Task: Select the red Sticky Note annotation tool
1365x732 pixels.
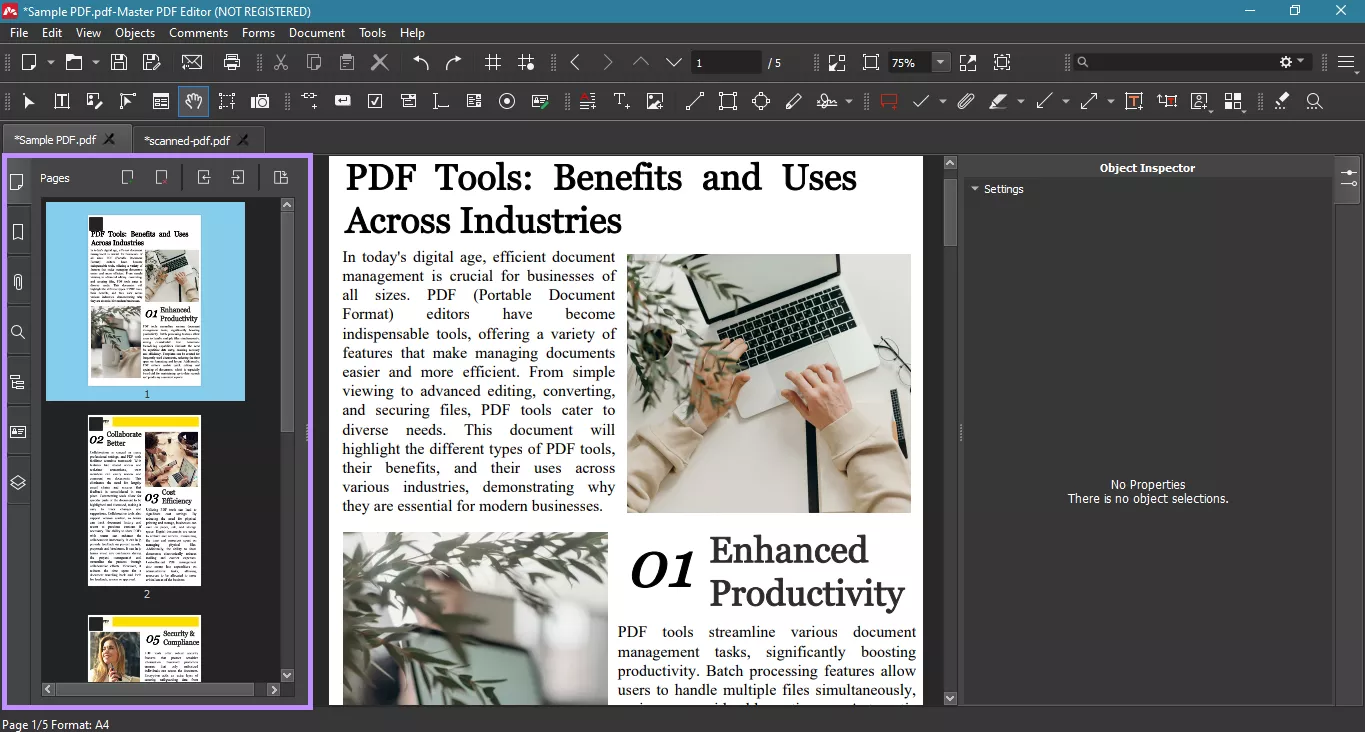Action: pos(889,101)
